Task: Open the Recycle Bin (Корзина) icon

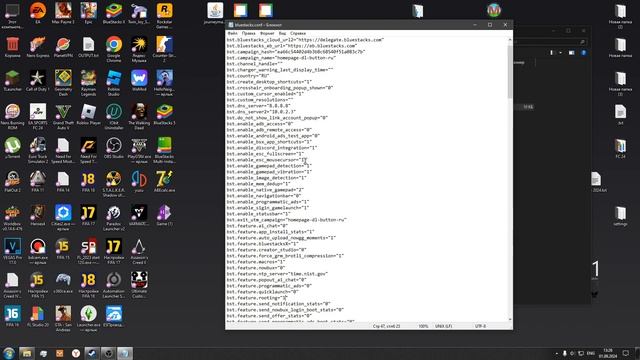Action: point(12,47)
